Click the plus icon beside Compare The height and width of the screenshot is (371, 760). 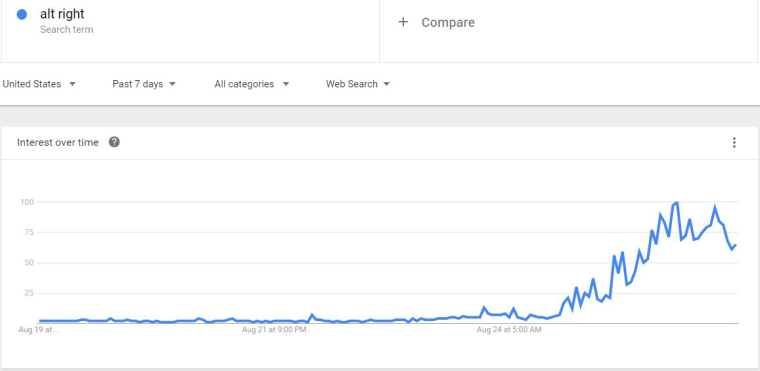[x=403, y=22]
